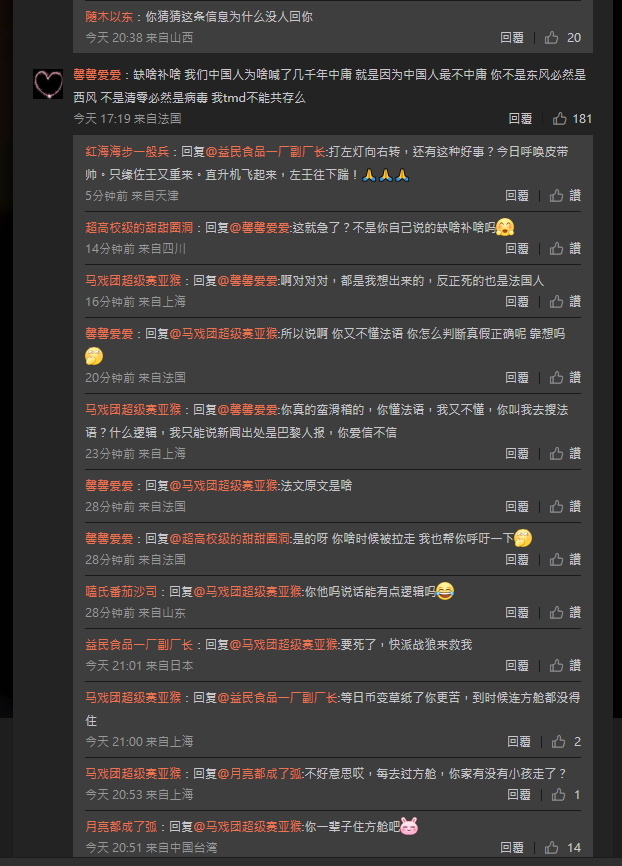Open 馨馨爱爱's heart avatar profile
Viewport: 622px width, 866px height.
pyautogui.click(x=48, y=84)
